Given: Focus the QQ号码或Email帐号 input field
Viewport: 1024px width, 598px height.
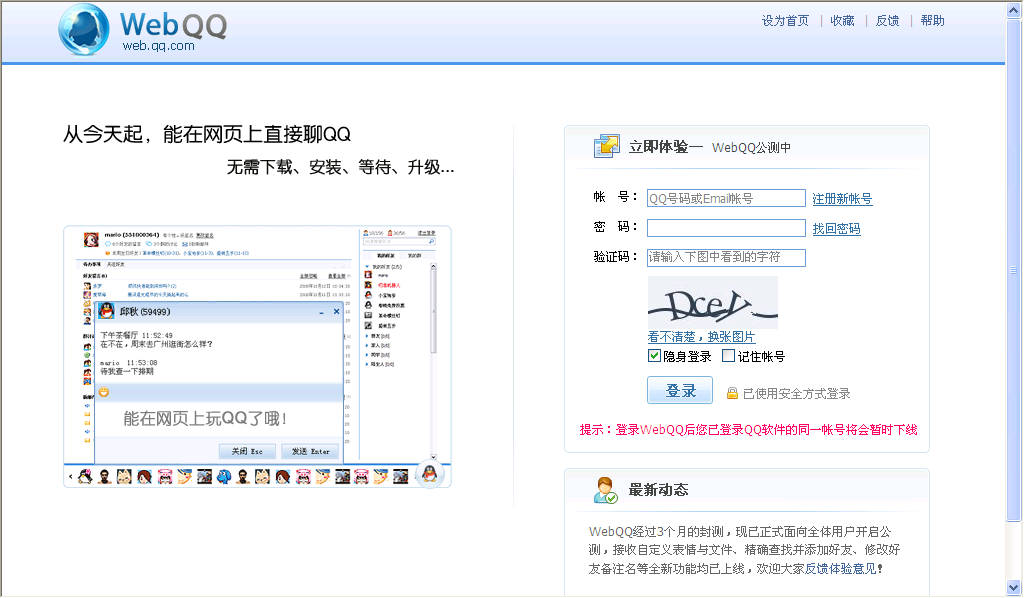Looking at the screenshot, I should pos(726,198).
